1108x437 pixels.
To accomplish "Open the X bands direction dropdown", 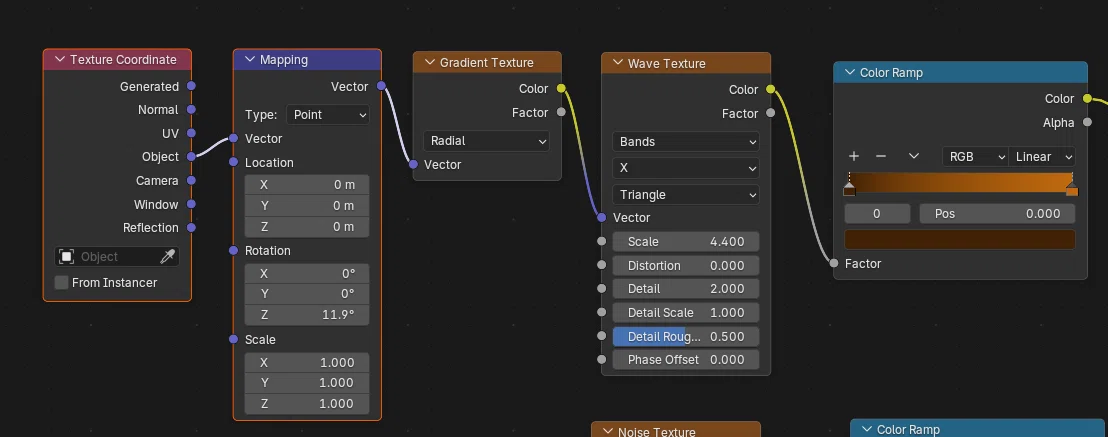I will [685, 168].
